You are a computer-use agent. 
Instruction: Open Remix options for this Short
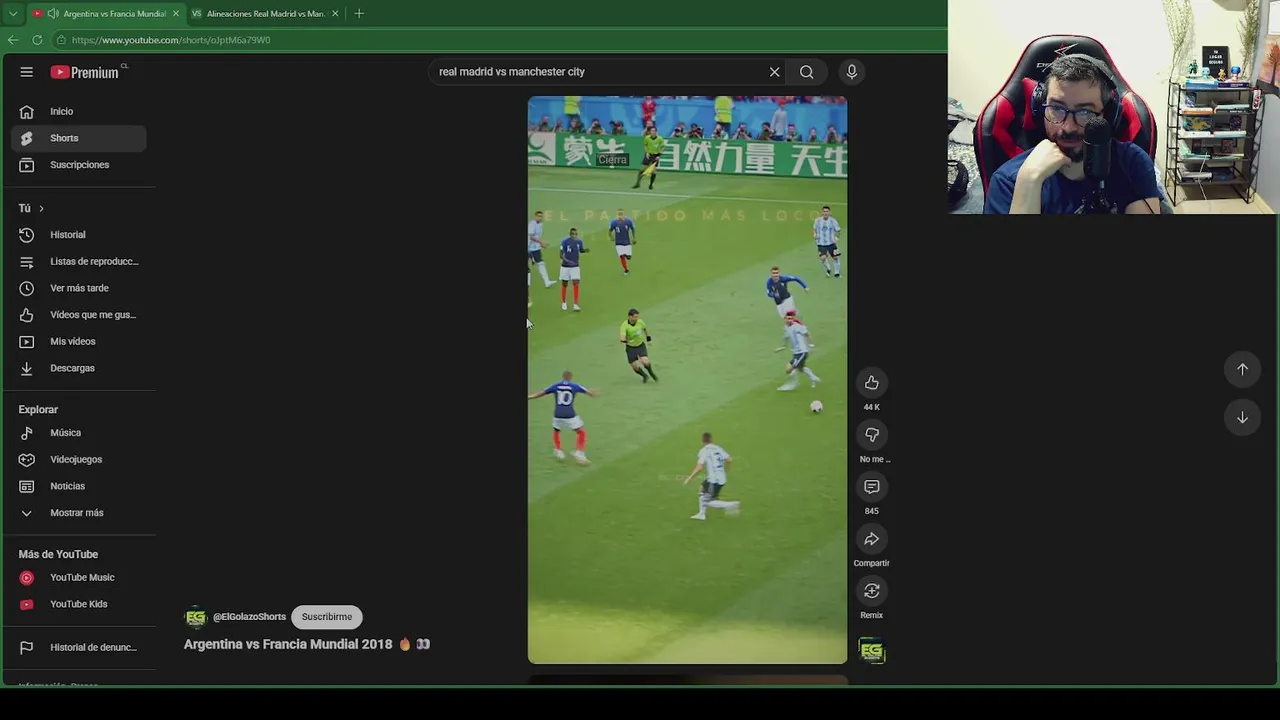(872, 591)
